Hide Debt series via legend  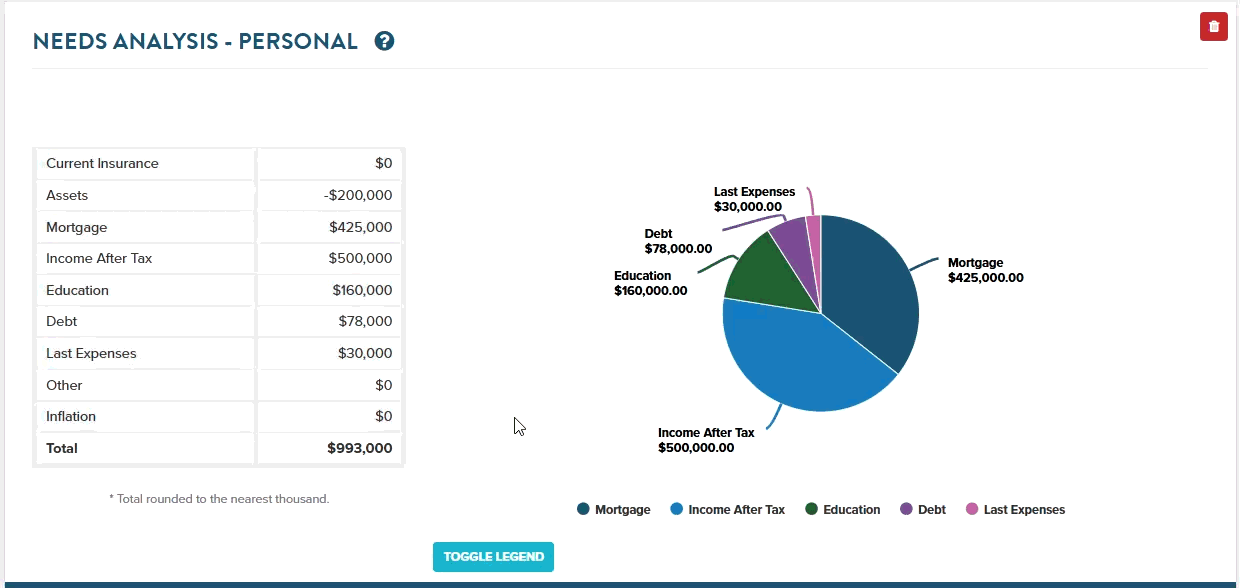coord(922,510)
